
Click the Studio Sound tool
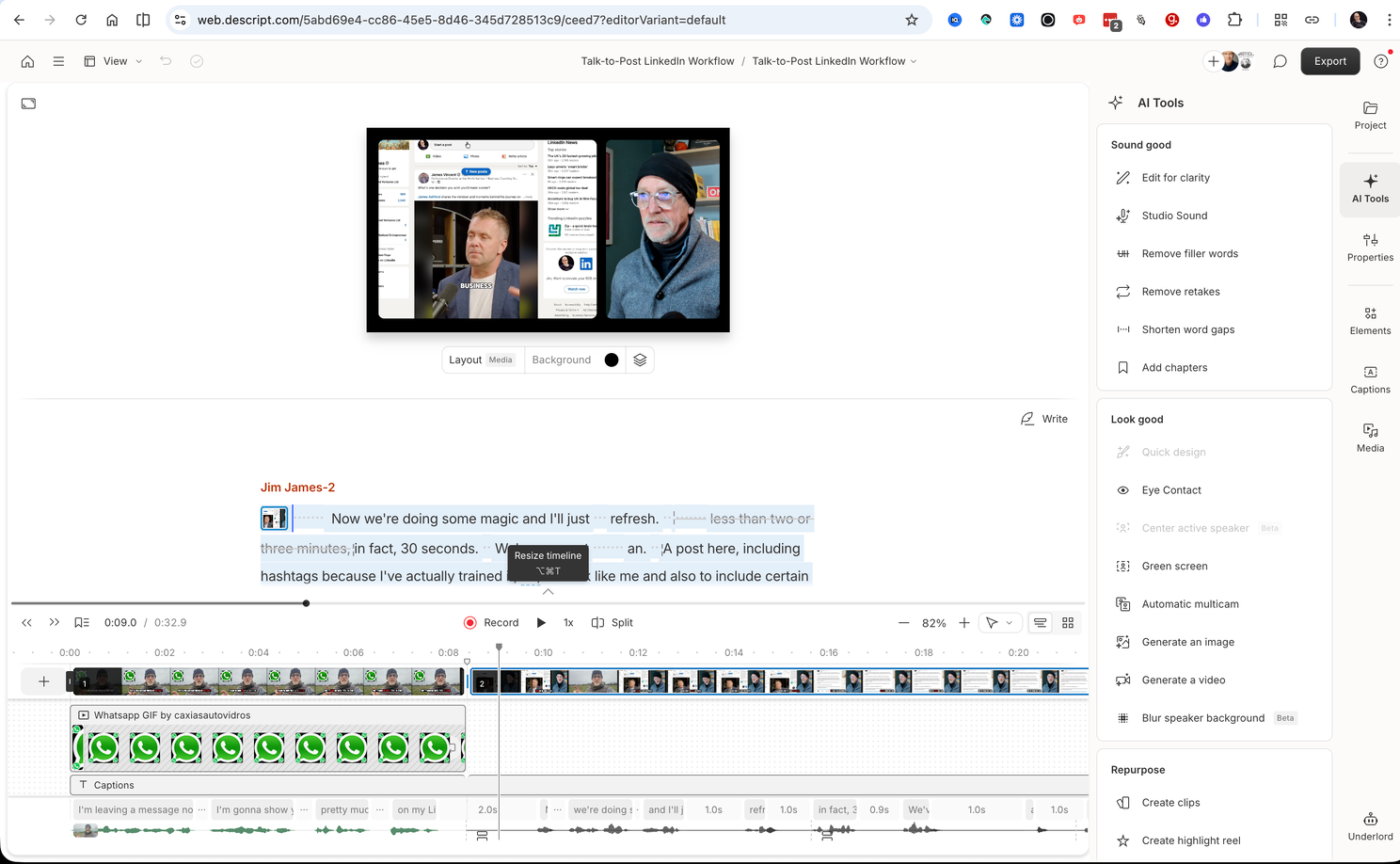pyautogui.click(x=1173, y=216)
